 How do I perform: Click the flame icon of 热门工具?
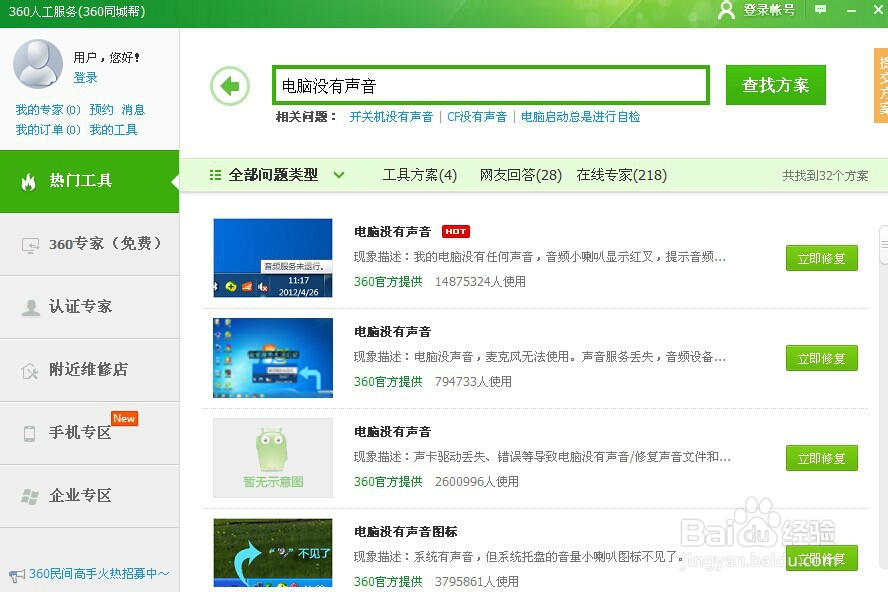click(28, 182)
